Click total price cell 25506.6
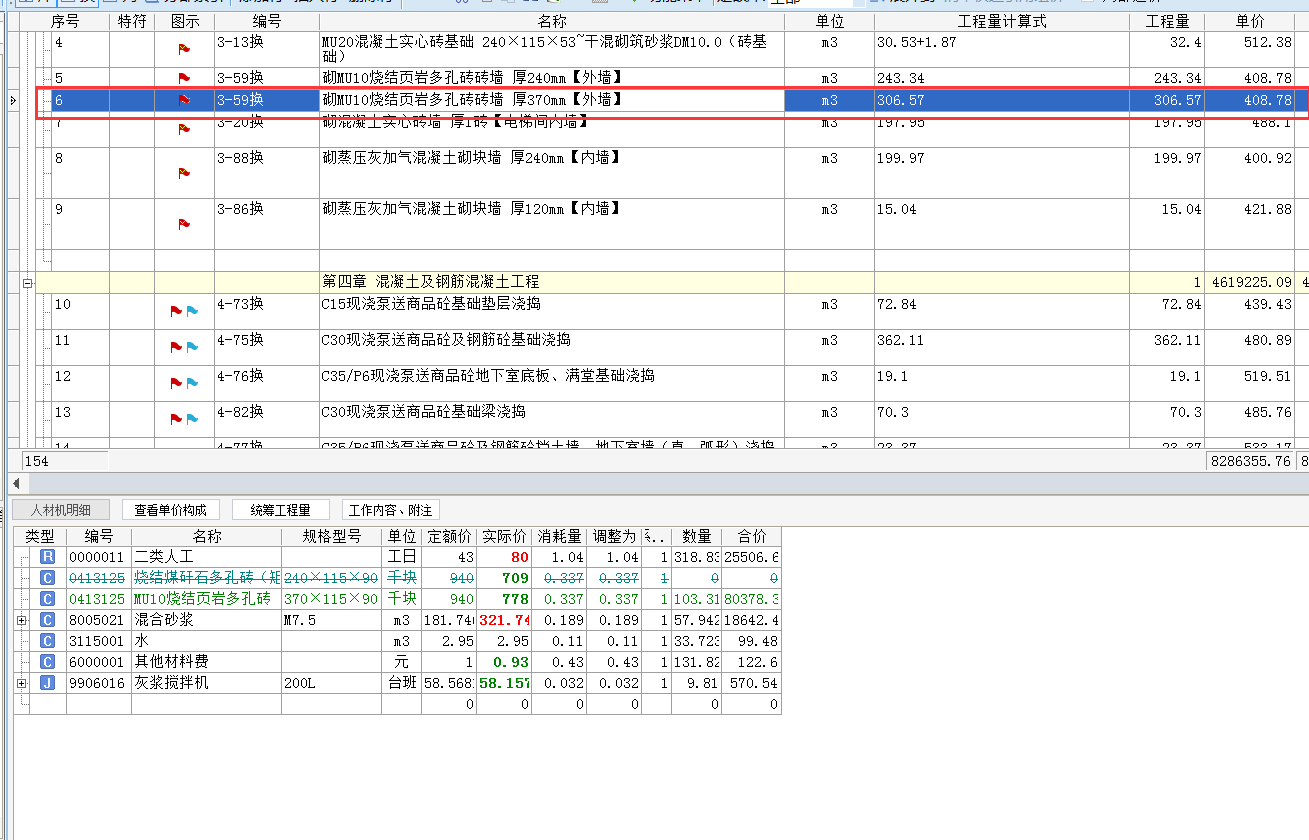This screenshot has width=1309, height=840. pos(751,557)
